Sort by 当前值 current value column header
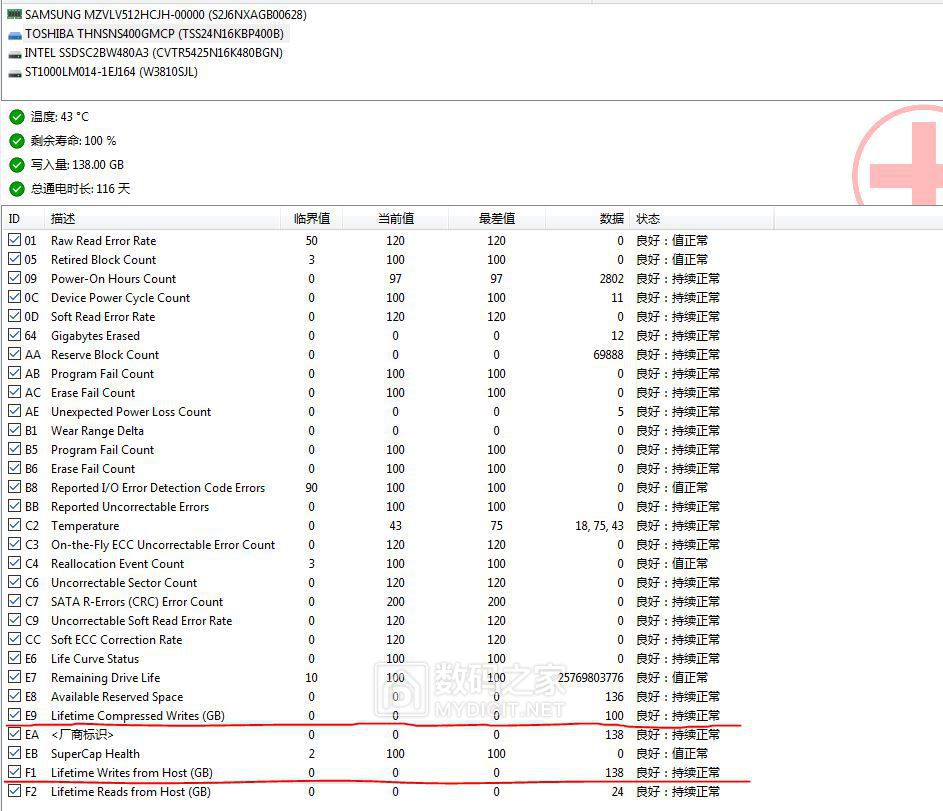 coord(396,219)
